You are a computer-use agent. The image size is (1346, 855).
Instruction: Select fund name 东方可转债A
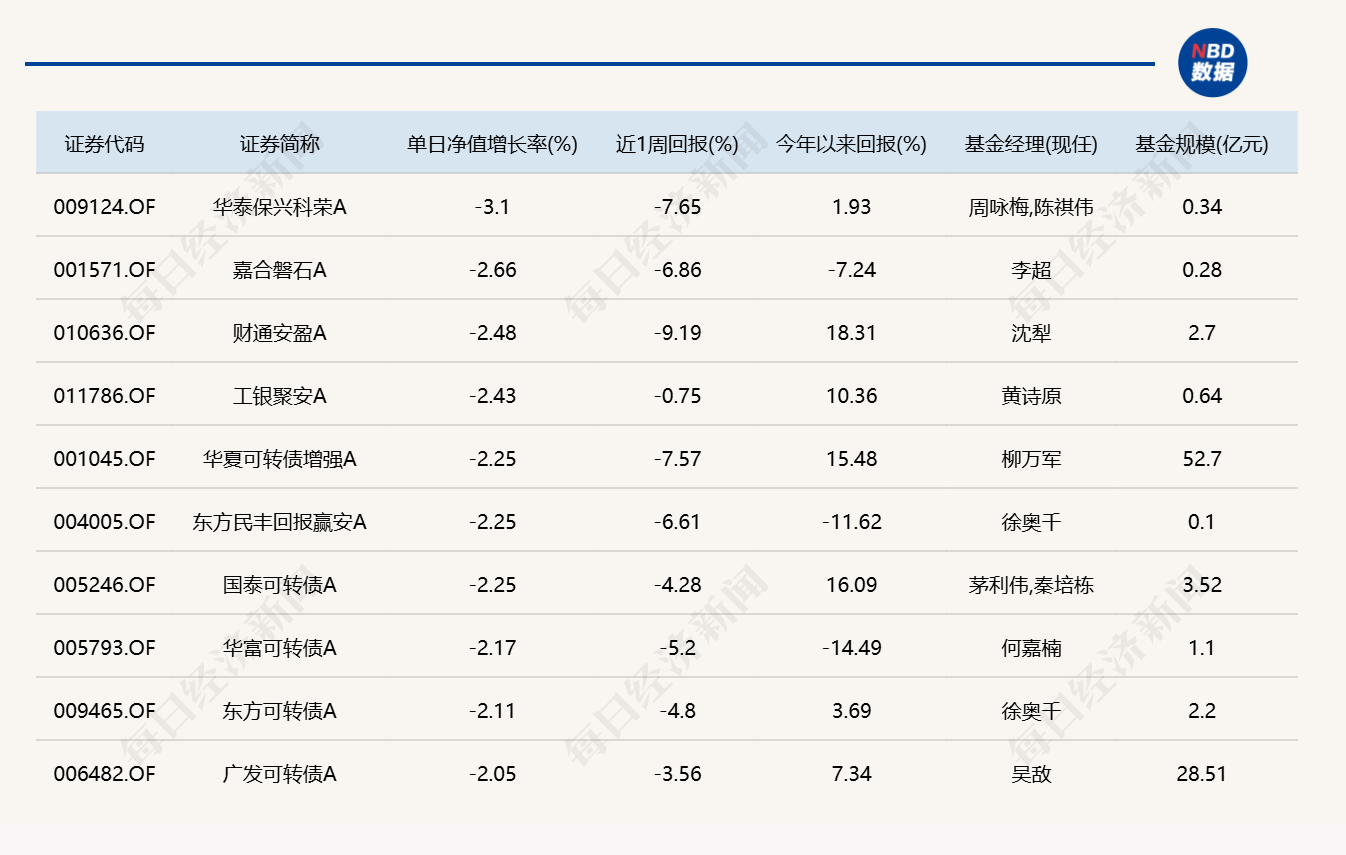pos(280,711)
